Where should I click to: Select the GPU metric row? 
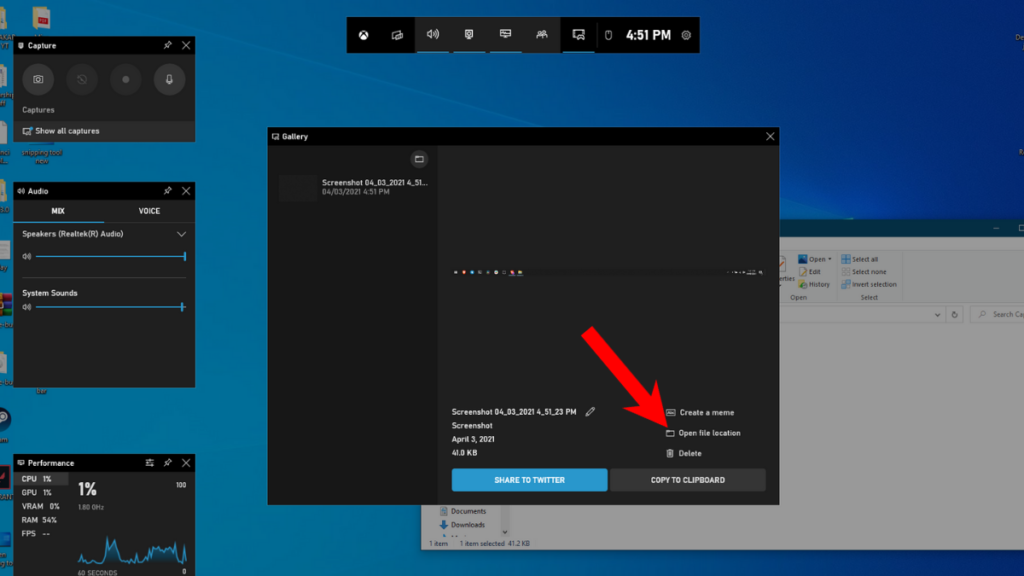coord(41,492)
